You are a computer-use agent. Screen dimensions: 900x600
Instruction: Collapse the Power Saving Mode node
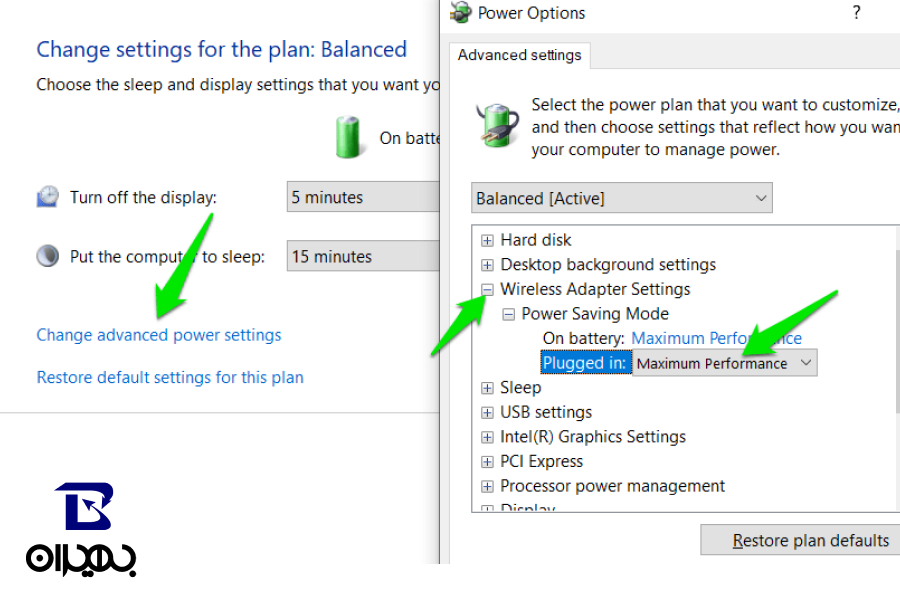click(x=508, y=314)
